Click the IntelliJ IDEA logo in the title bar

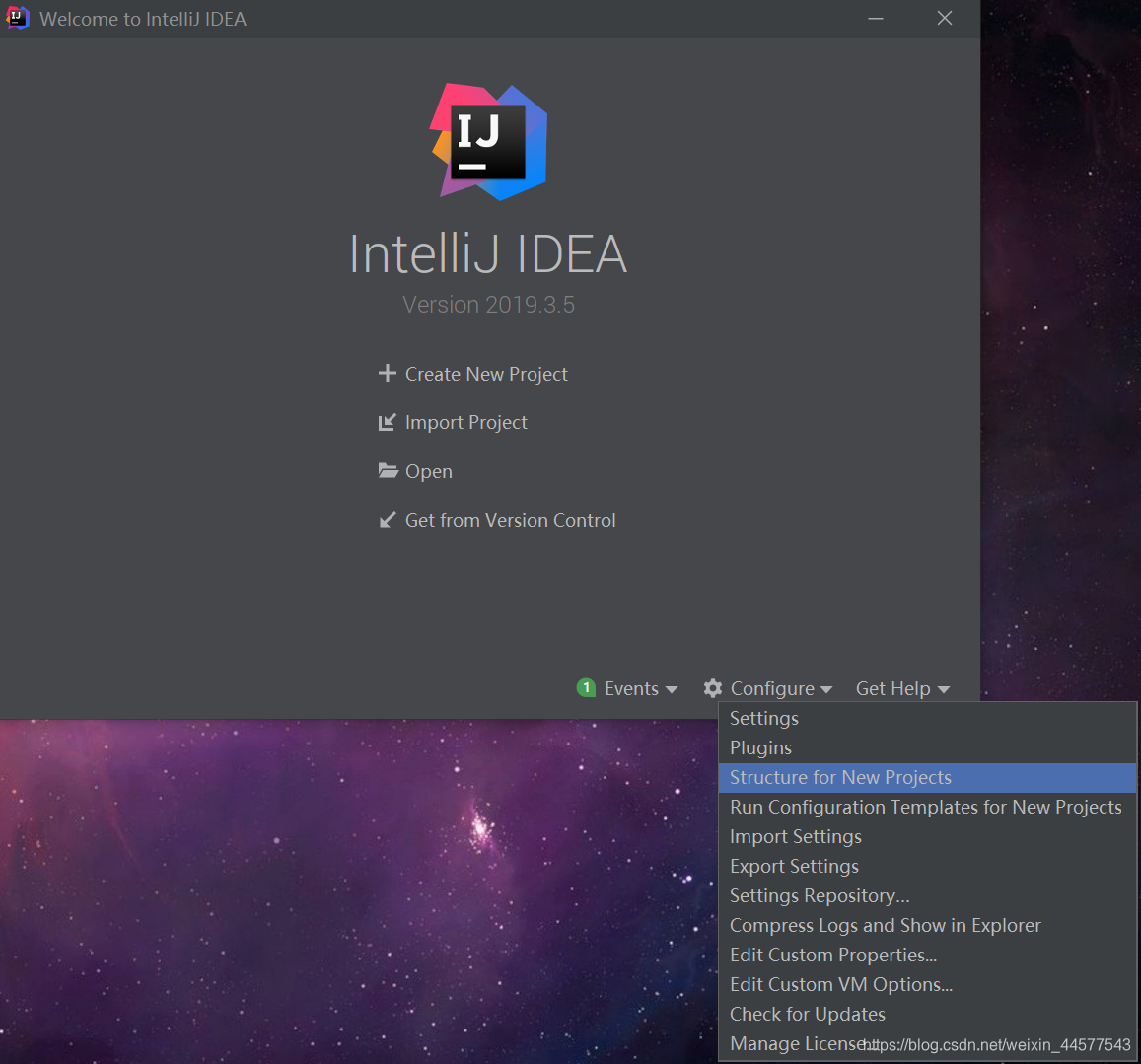(18, 18)
